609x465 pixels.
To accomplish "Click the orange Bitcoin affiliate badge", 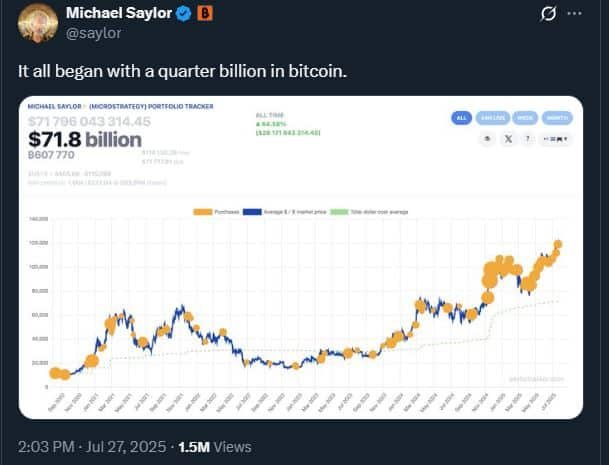I will coord(204,13).
